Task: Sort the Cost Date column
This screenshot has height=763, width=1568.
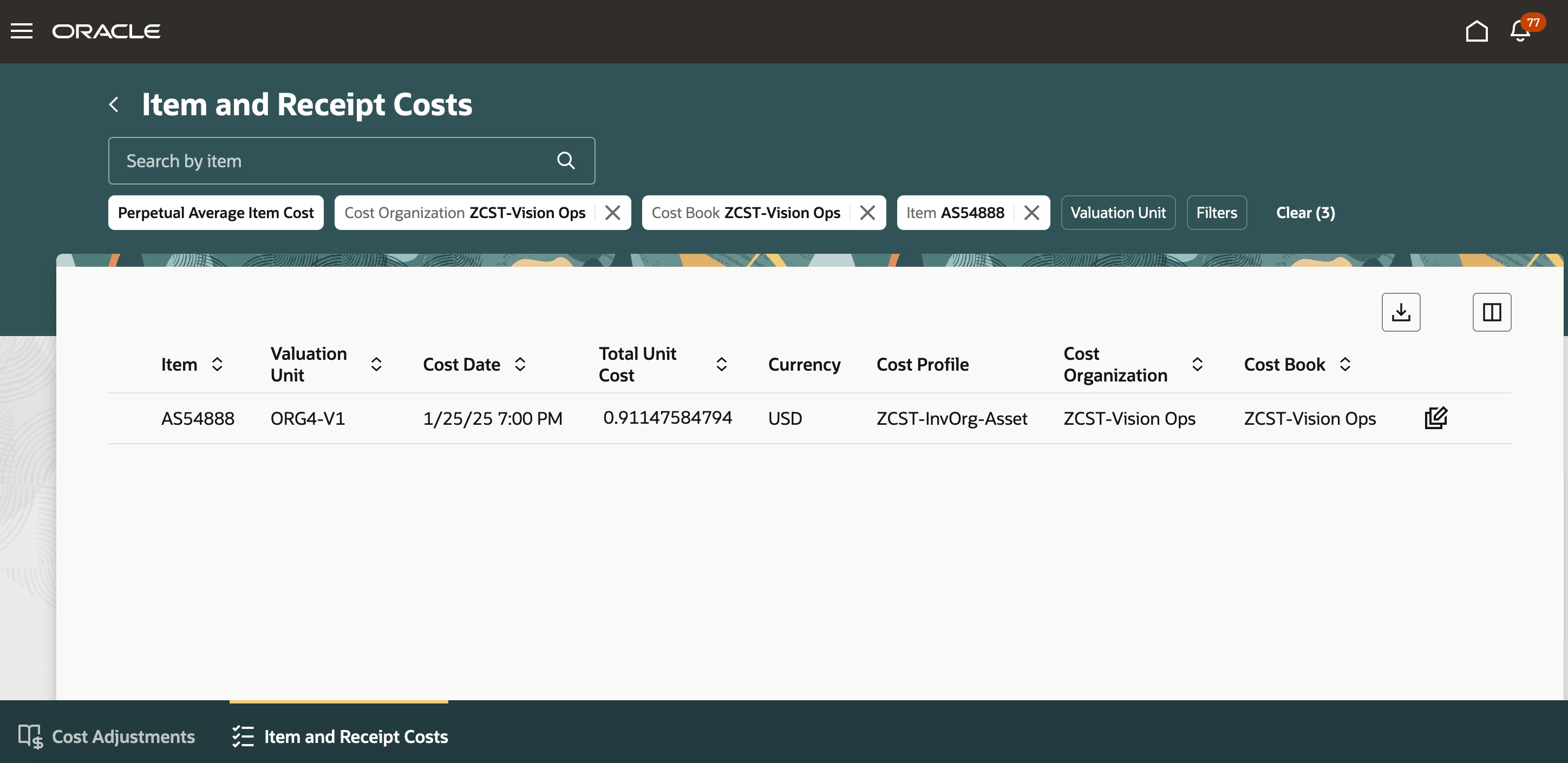Action: (520, 364)
